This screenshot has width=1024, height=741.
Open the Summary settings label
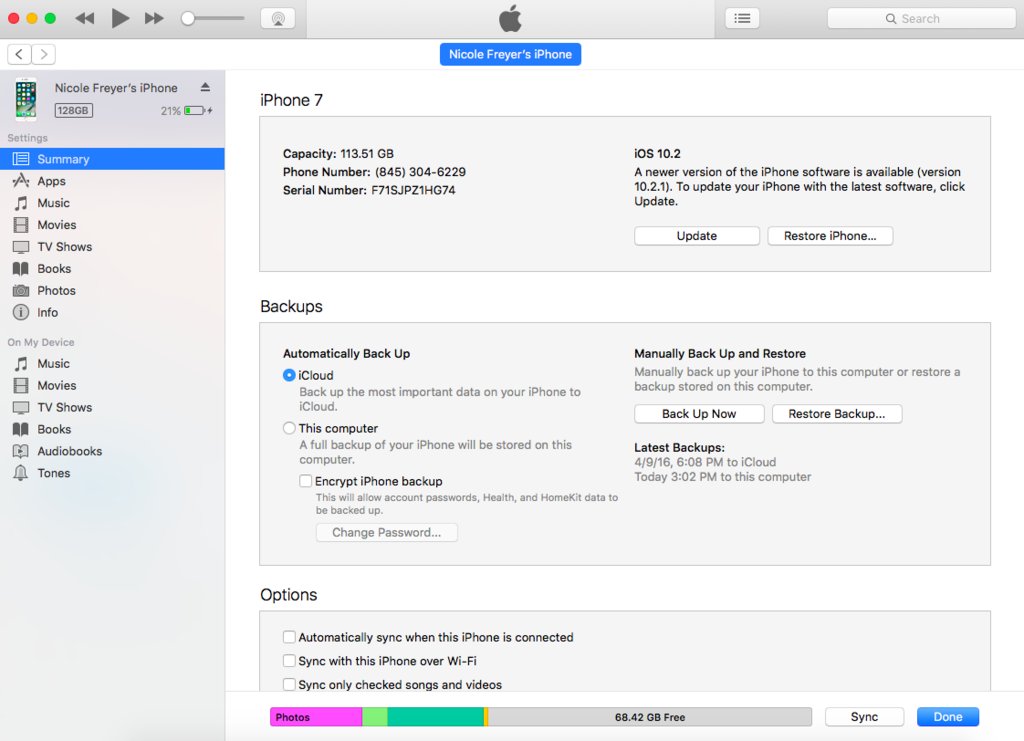click(63, 159)
